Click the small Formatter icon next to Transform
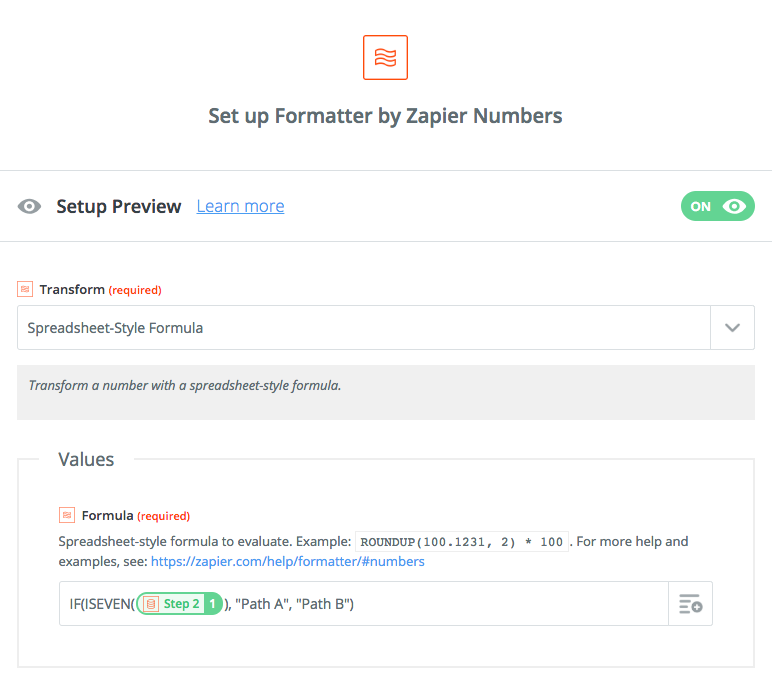 (x=25, y=289)
